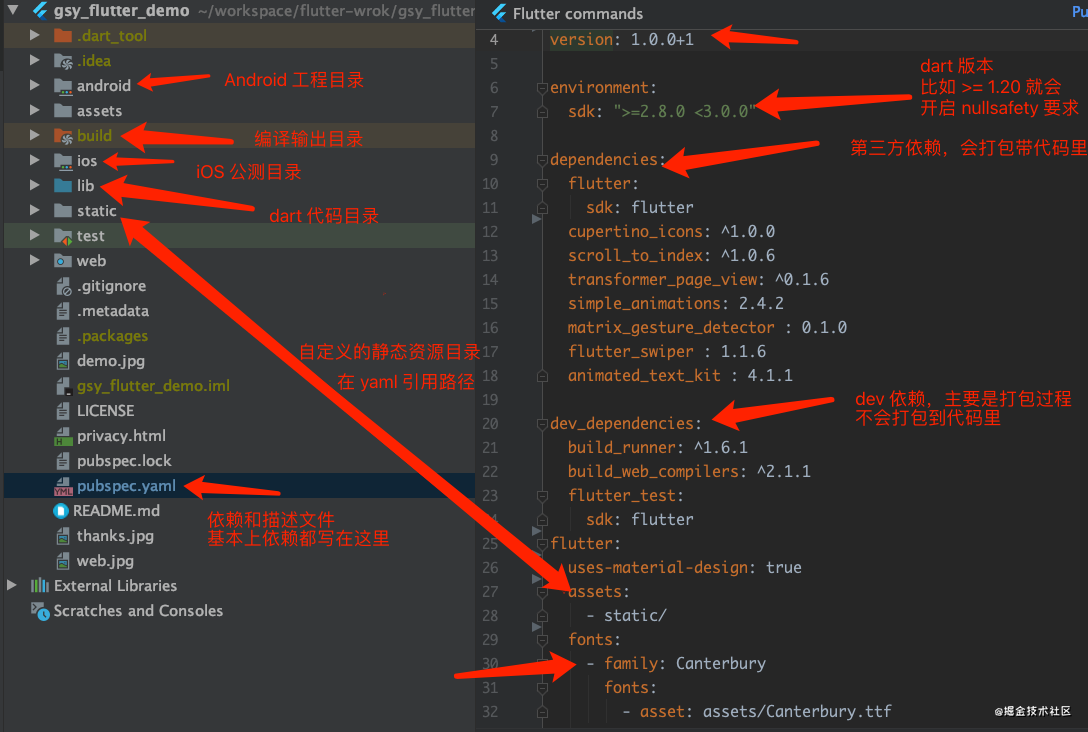Click the pubspec.lock file icon
This screenshot has width=1088, height=732.
click(63, 461)
